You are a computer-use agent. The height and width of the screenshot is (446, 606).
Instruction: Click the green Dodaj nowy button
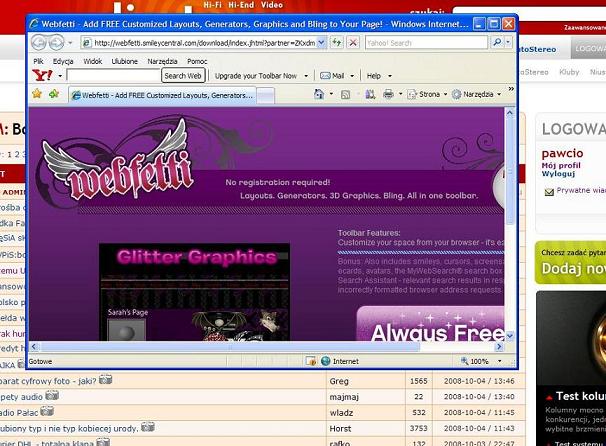(x=570, y=263)
